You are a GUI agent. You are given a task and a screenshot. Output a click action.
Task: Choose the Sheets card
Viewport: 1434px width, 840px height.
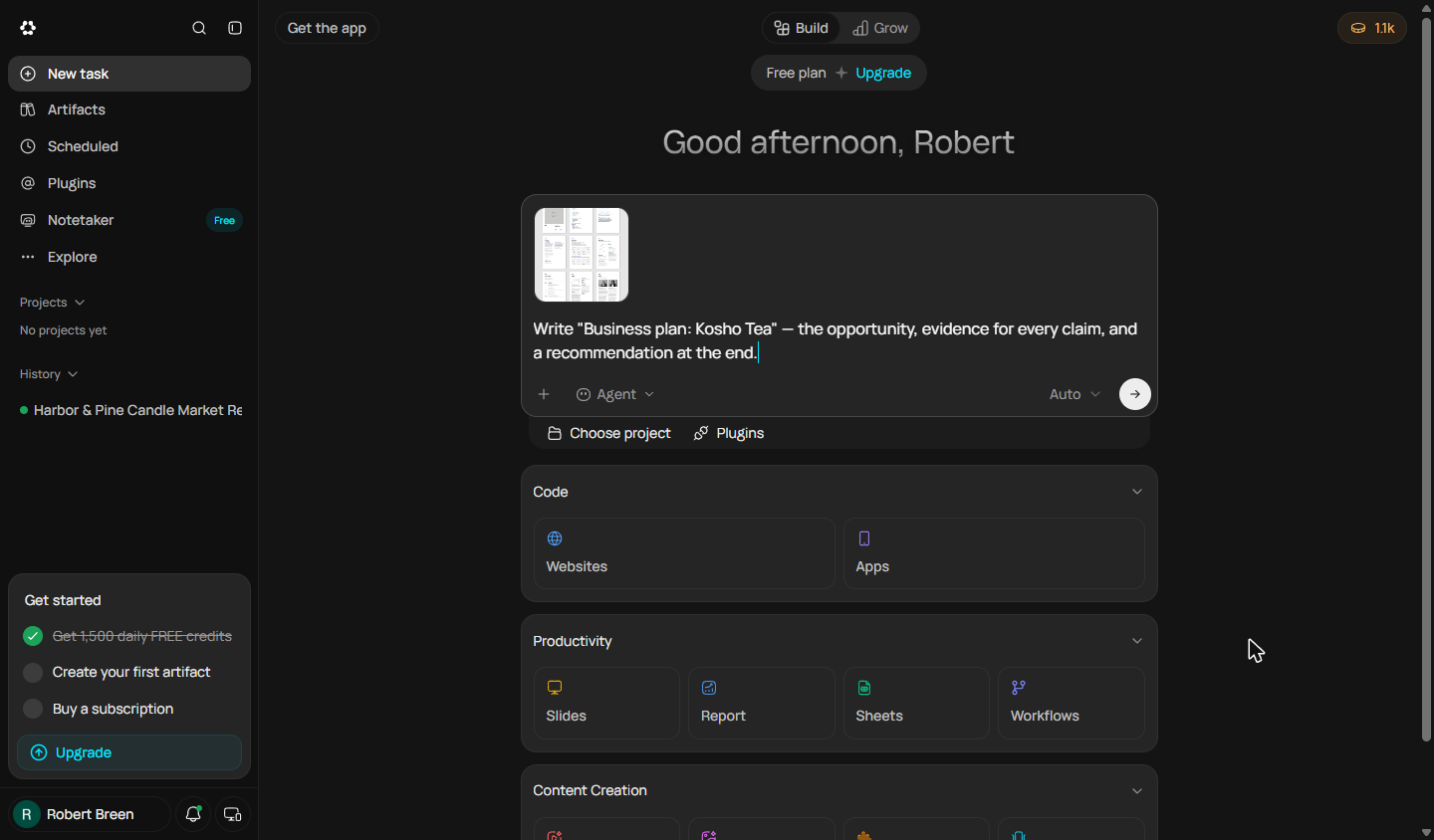916,703
